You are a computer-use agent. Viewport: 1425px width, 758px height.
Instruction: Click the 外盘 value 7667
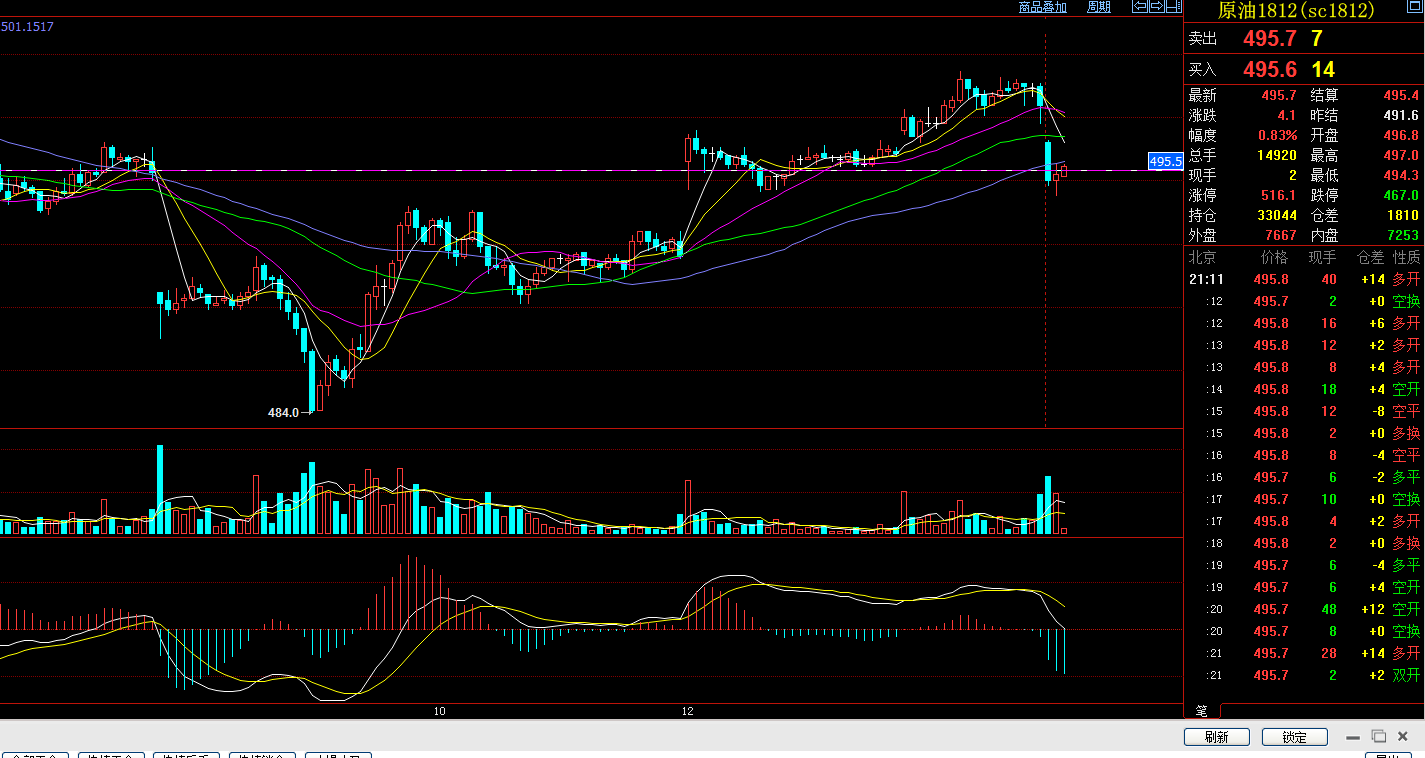pyautogui.click(x=1281, y=236)
